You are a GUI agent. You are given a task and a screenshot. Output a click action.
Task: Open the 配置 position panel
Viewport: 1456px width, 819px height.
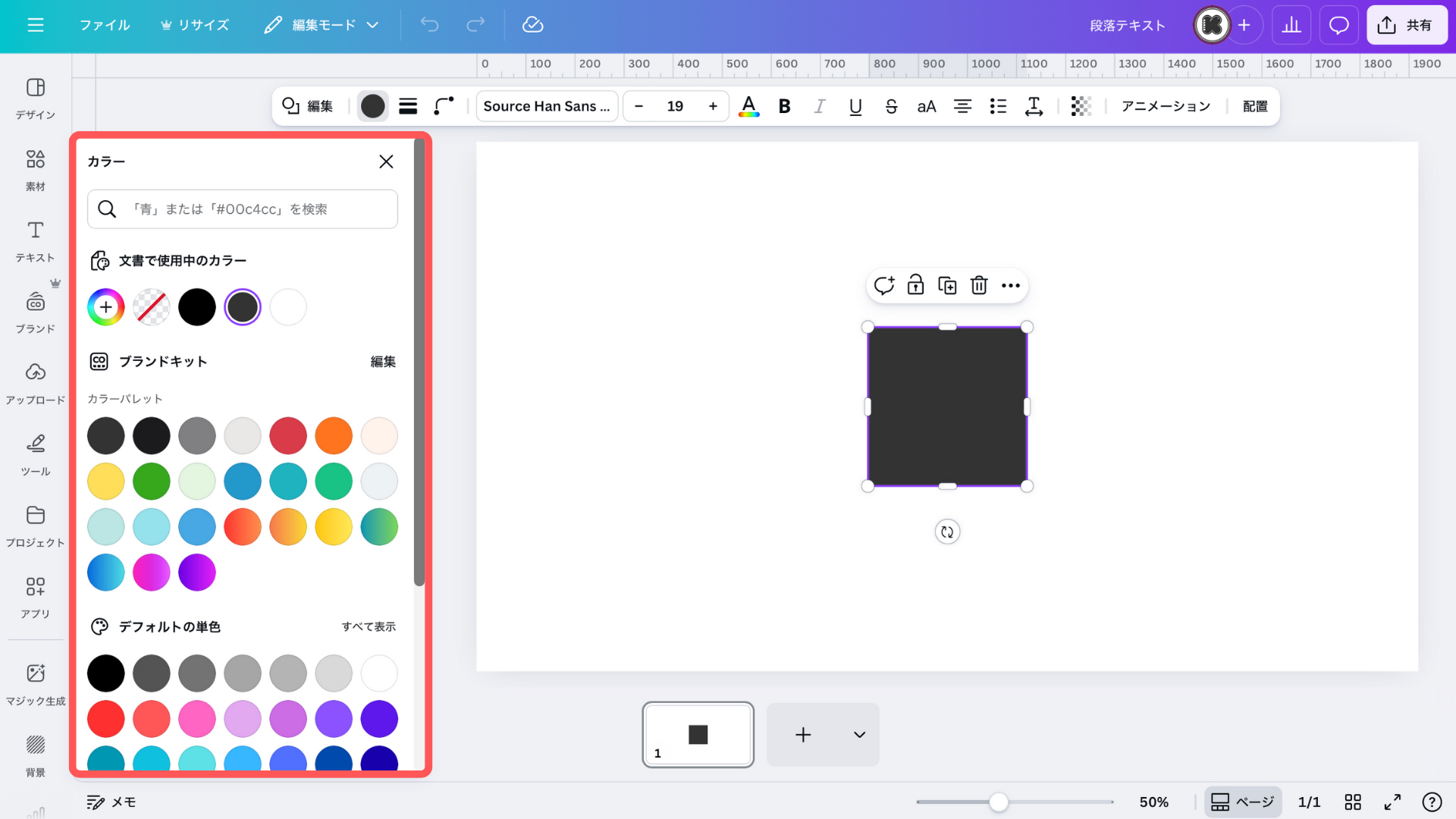(x=1255, y=106)
